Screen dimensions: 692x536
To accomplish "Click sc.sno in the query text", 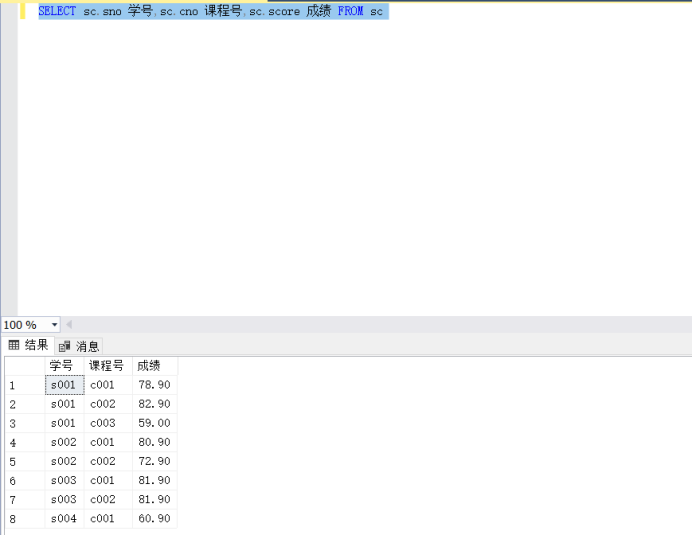I will click(102, 11).
